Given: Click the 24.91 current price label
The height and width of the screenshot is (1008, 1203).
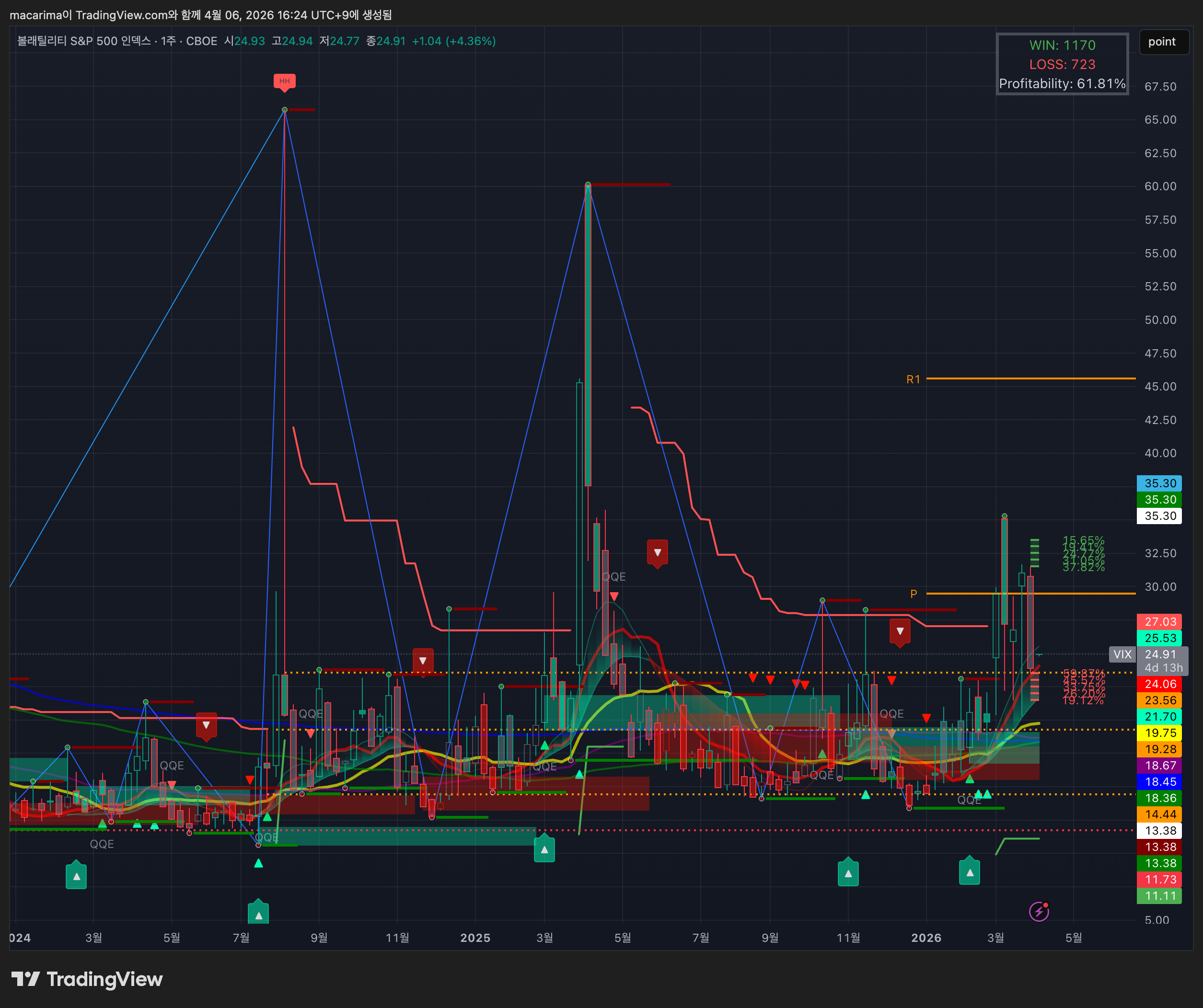Looking at the screenshot, I should coord(1161,654).
